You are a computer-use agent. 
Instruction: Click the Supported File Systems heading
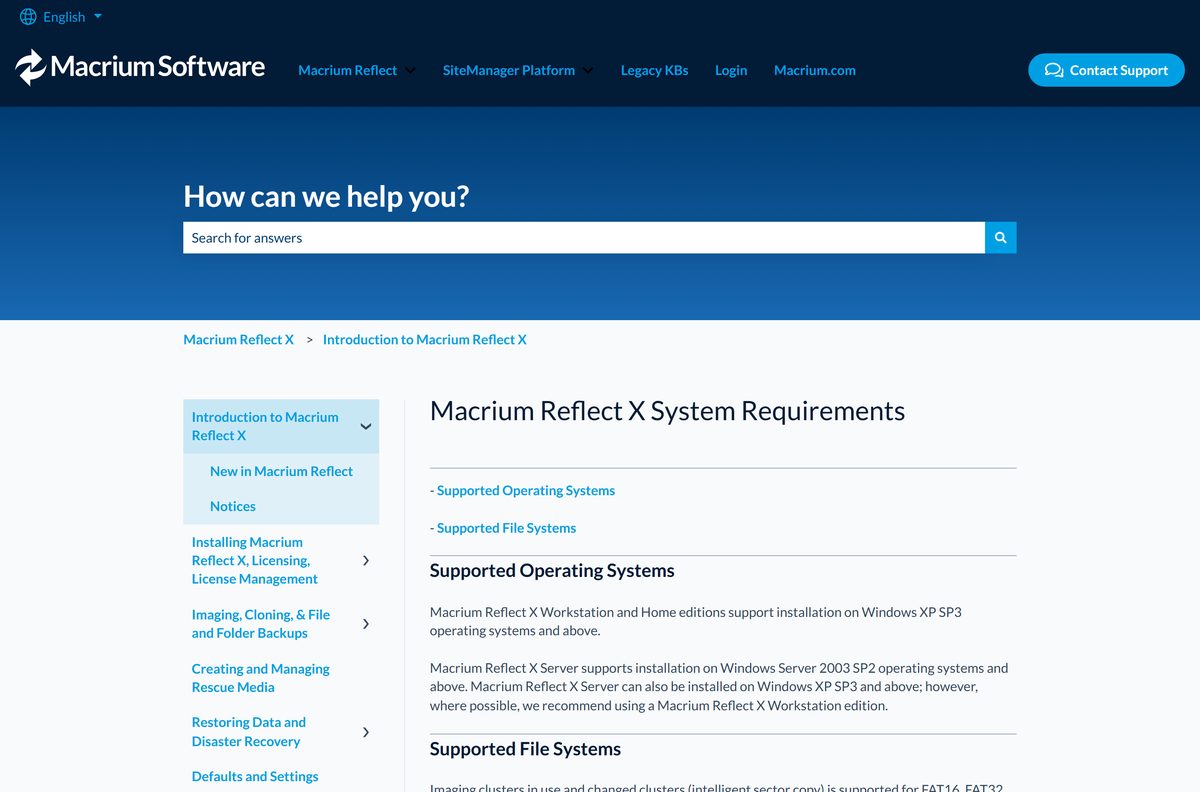(525, 749)
